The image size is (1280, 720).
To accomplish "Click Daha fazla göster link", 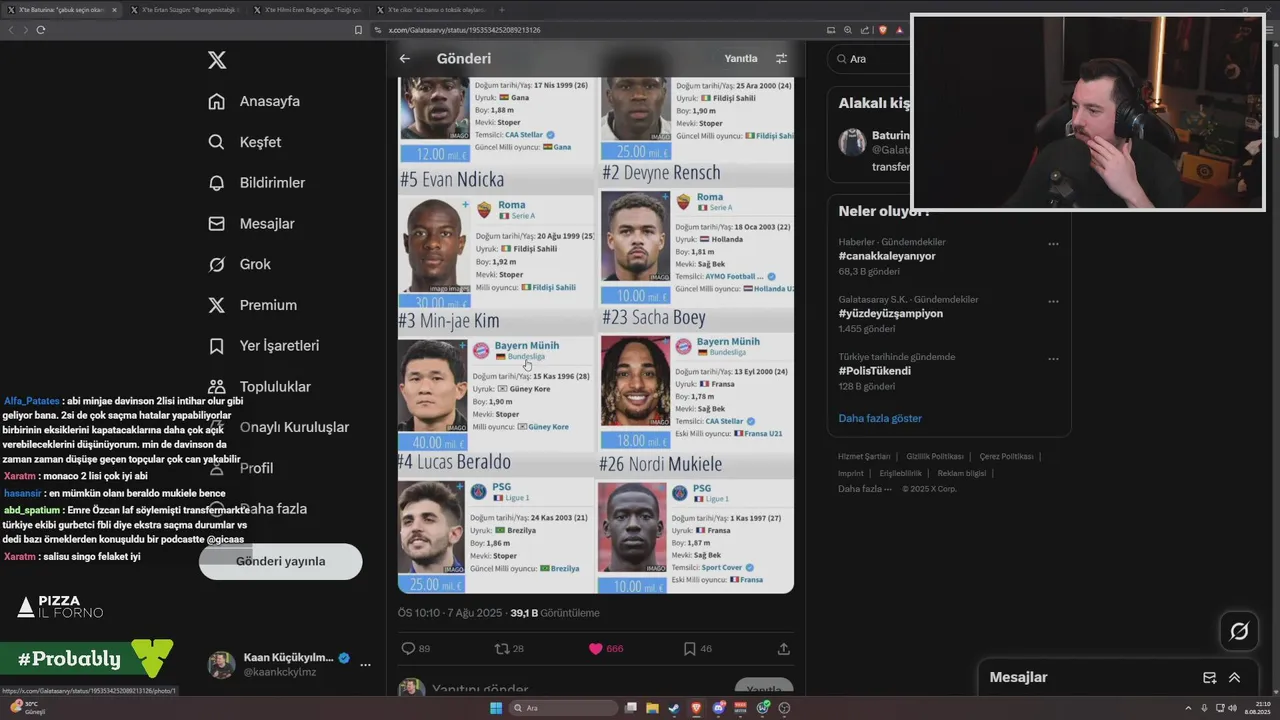I will pos(880,418).
